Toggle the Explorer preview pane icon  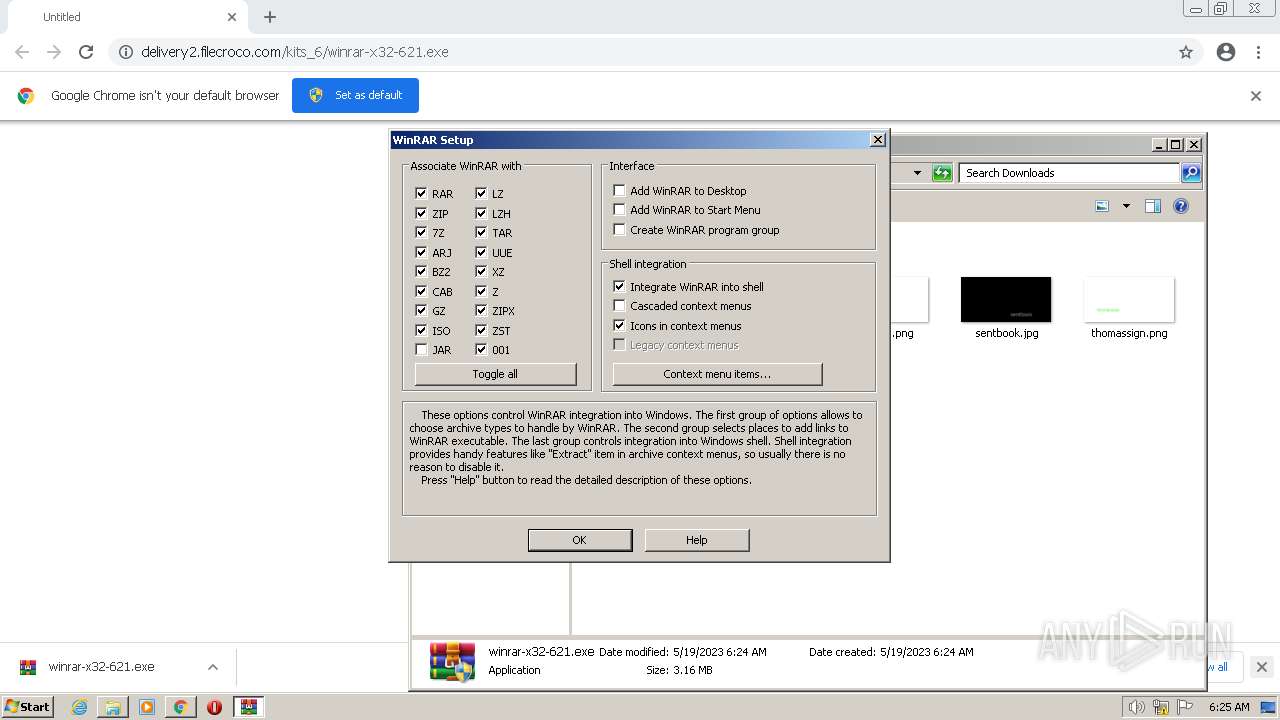pyautogui.click(x=1153, y=206)
